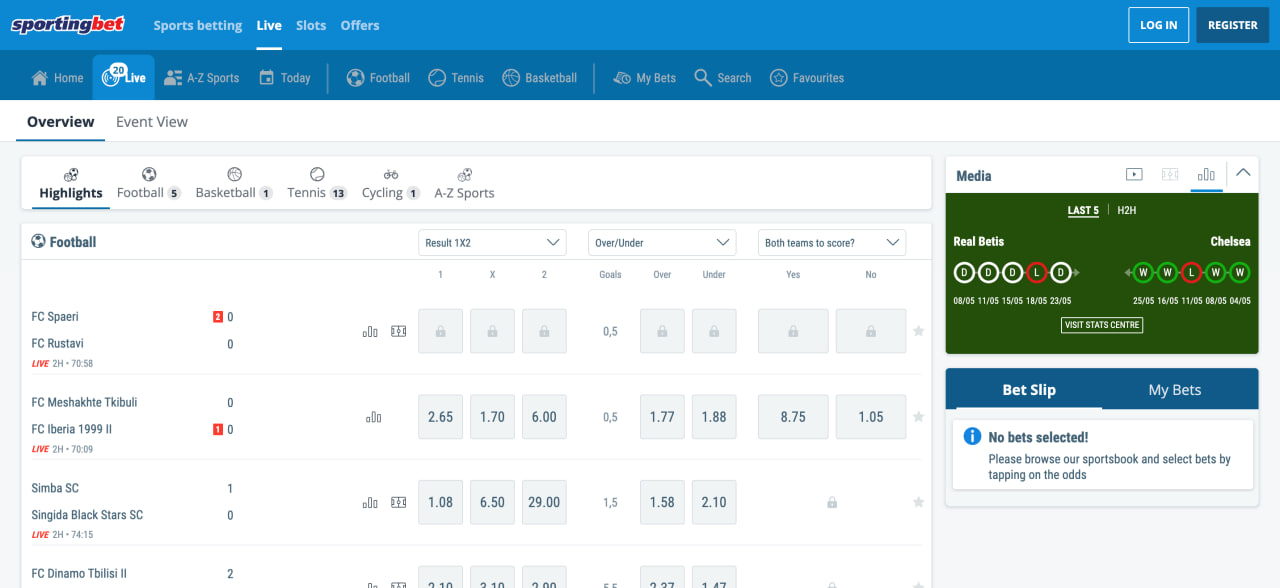Go to Home via house icon
1280x588 pixels.
point(58,78)
